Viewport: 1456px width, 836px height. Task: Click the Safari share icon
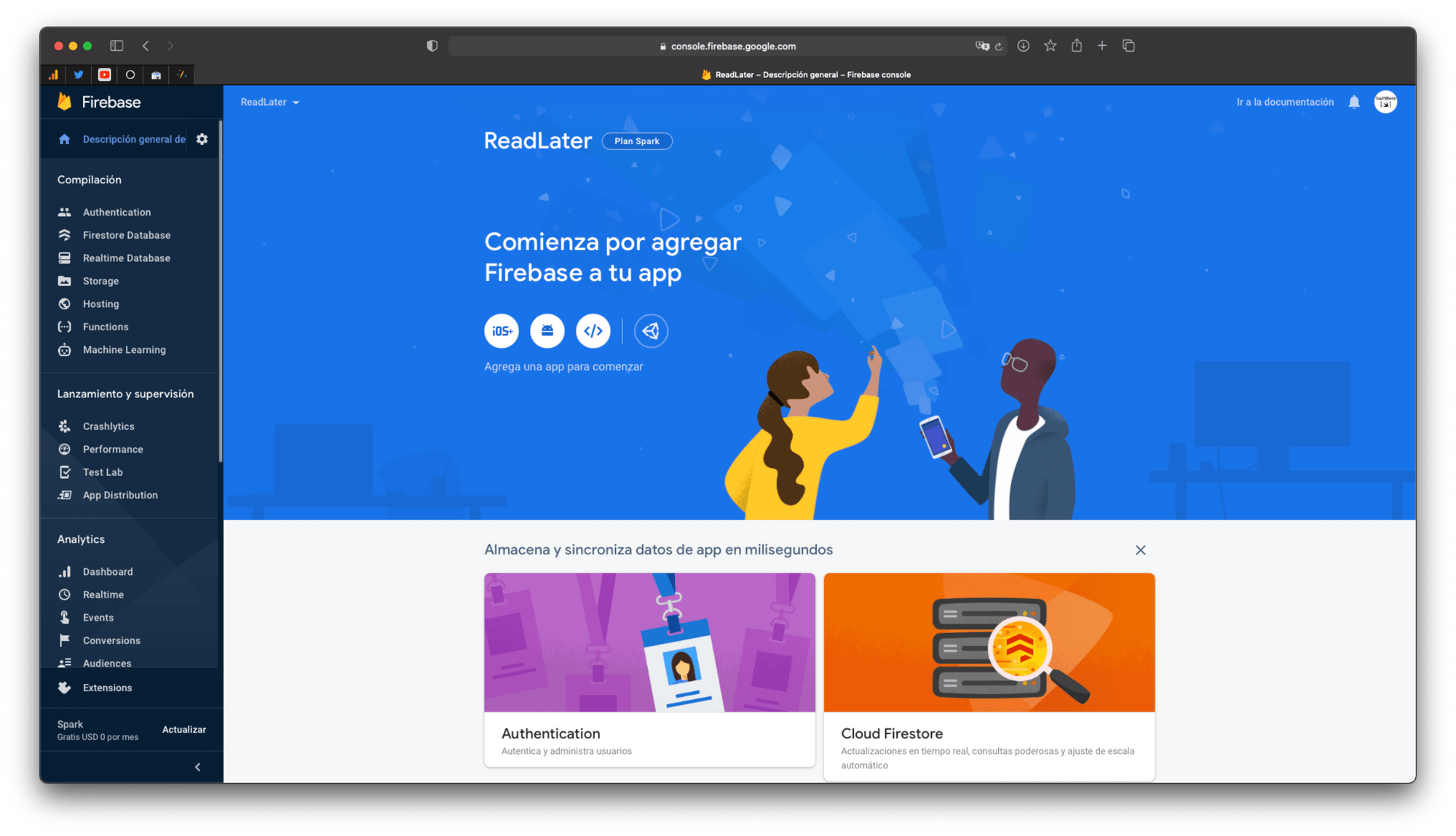click(1076, 46)
